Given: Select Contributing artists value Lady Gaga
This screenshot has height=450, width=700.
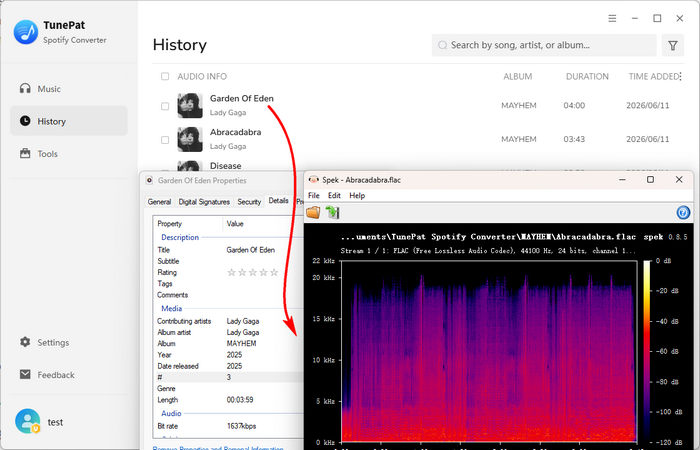Looking at the screenshot, I should pos(242,321).
